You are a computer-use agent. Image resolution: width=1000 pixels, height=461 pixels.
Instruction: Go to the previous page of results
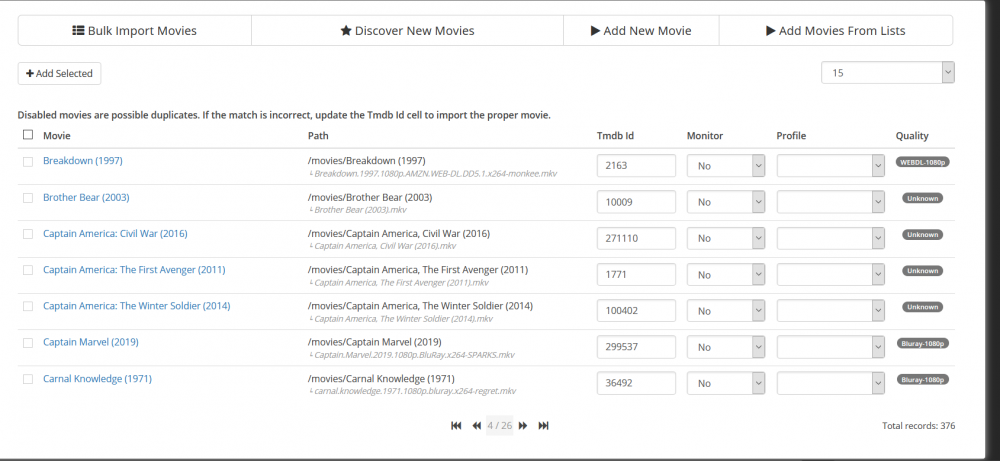(x=476, y=425)
